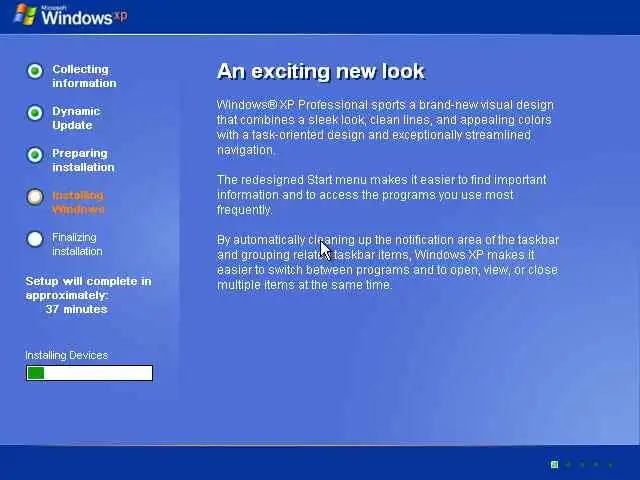640x480 pixels.
Task: Click the green Dynamic Update step indicator
Action: (35, 113)
